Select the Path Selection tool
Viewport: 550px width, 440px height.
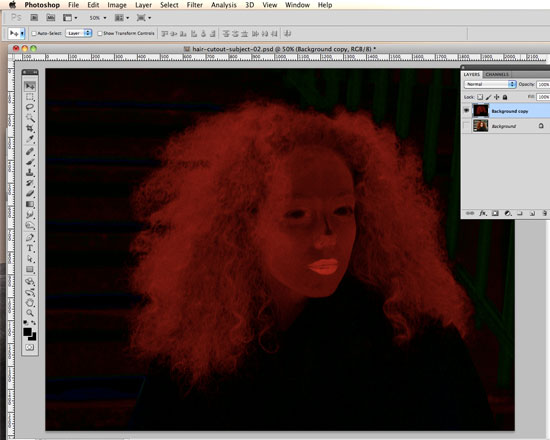click(x=30, y=259)
